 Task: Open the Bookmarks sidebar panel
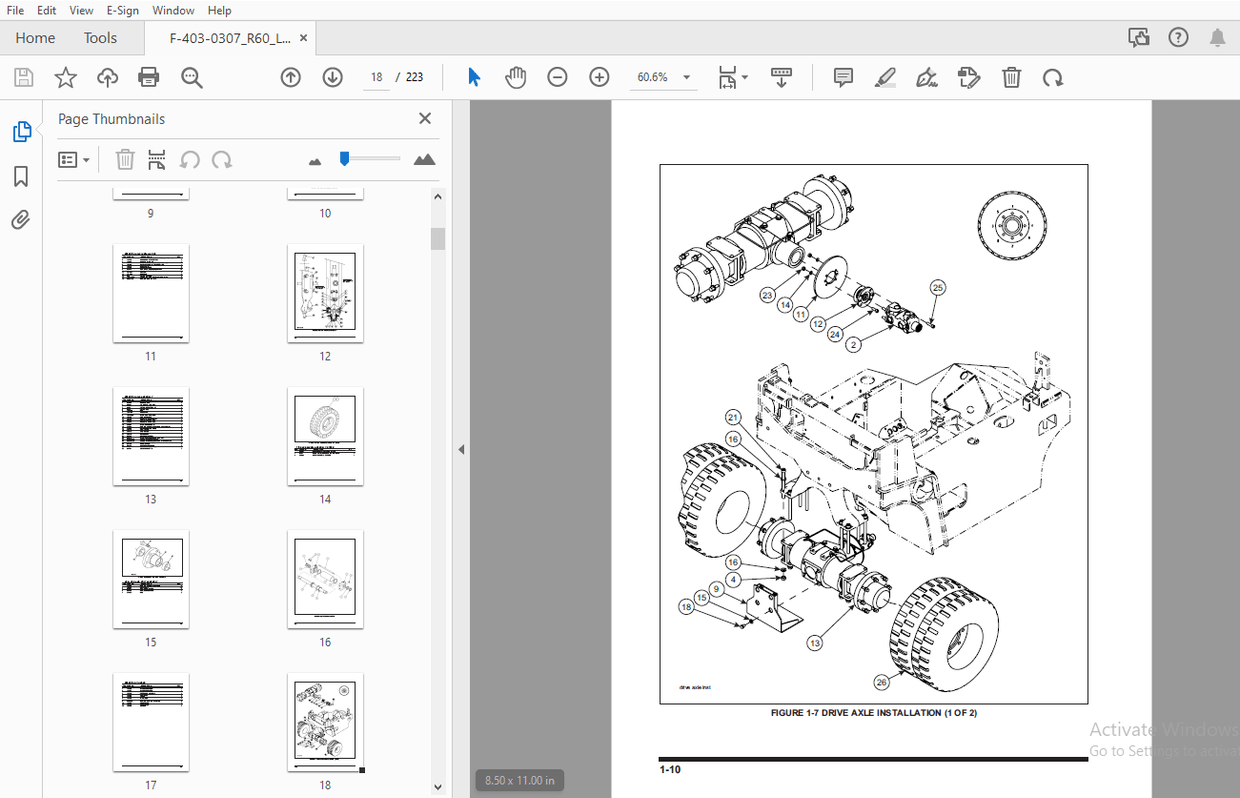pos(20,176)
